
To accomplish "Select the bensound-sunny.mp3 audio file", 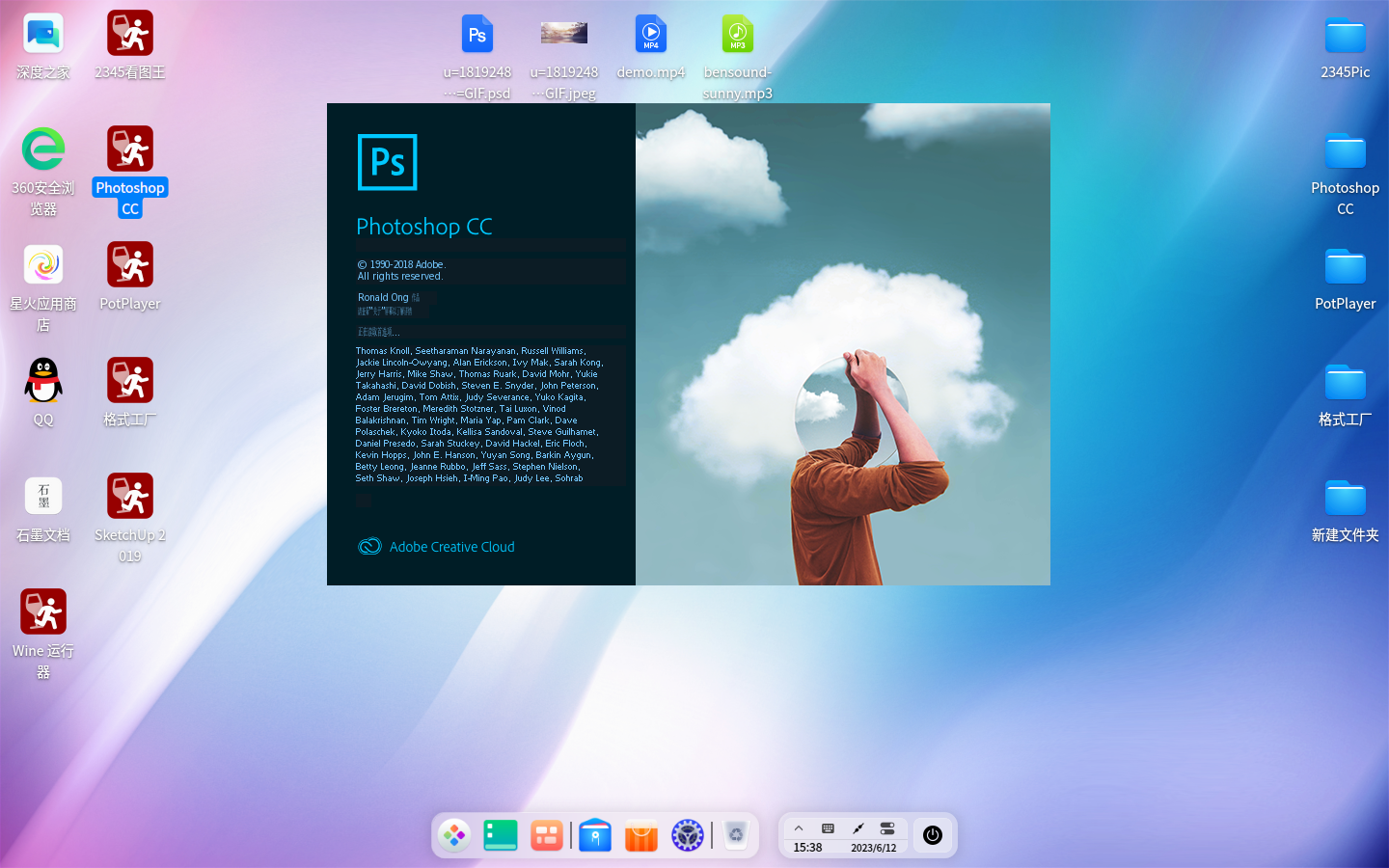I will [x=738, y=36].
